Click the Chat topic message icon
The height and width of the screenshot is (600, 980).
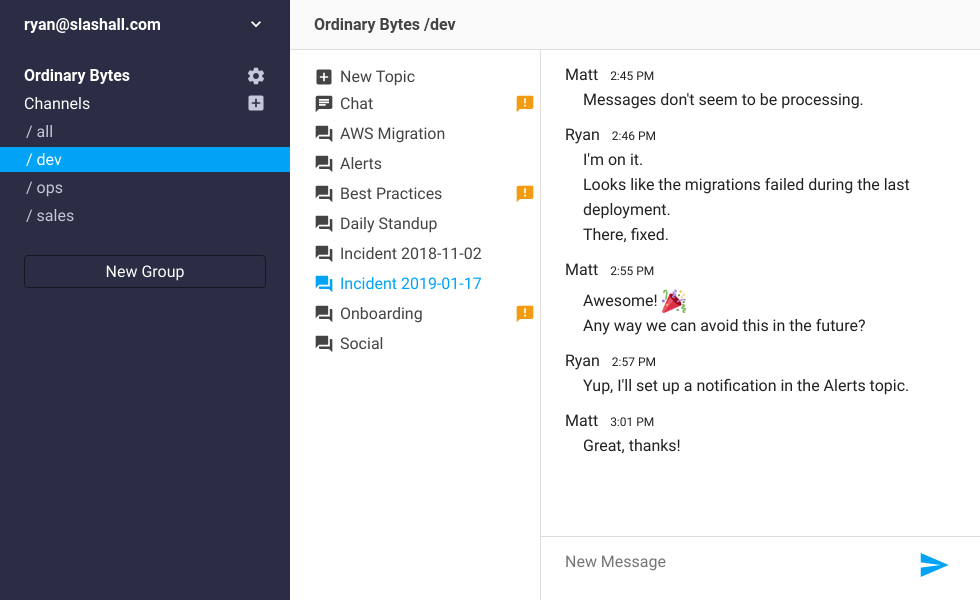324,104
